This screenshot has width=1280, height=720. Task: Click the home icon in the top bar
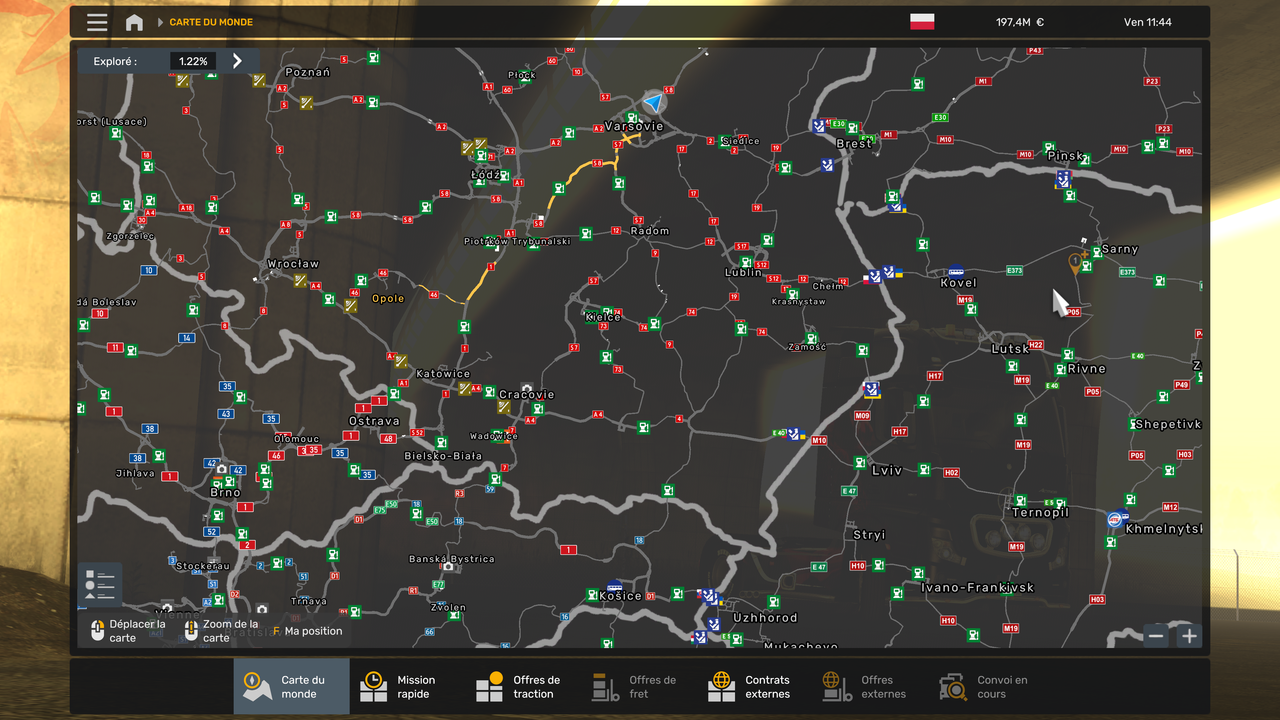133,22
